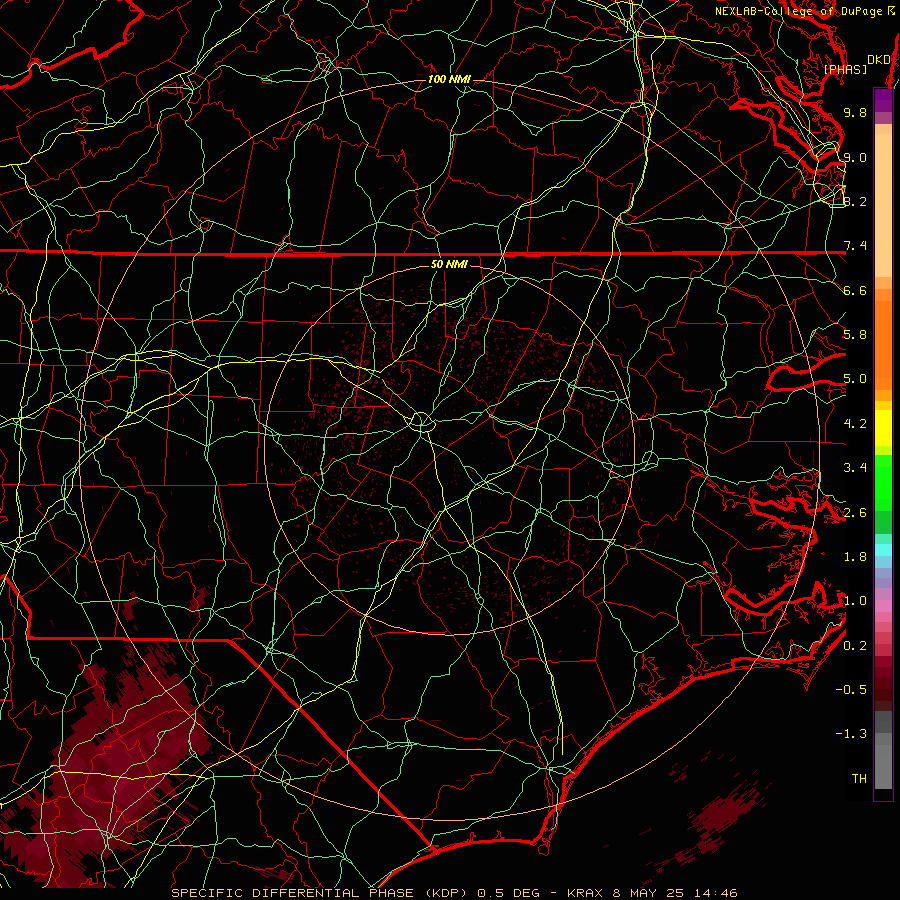The width and height of the screenshot is (900, 900).
Task: Click the 6.6 legend value
Action: tap(855, 290)
